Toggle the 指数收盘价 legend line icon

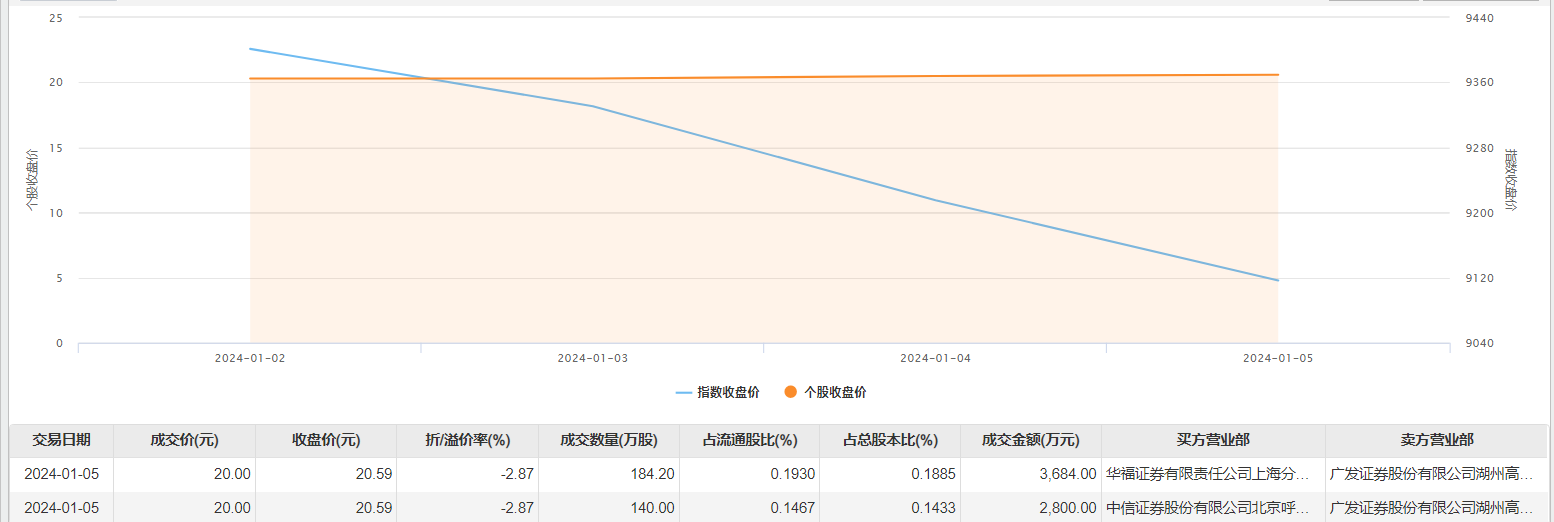click(684, 393)
